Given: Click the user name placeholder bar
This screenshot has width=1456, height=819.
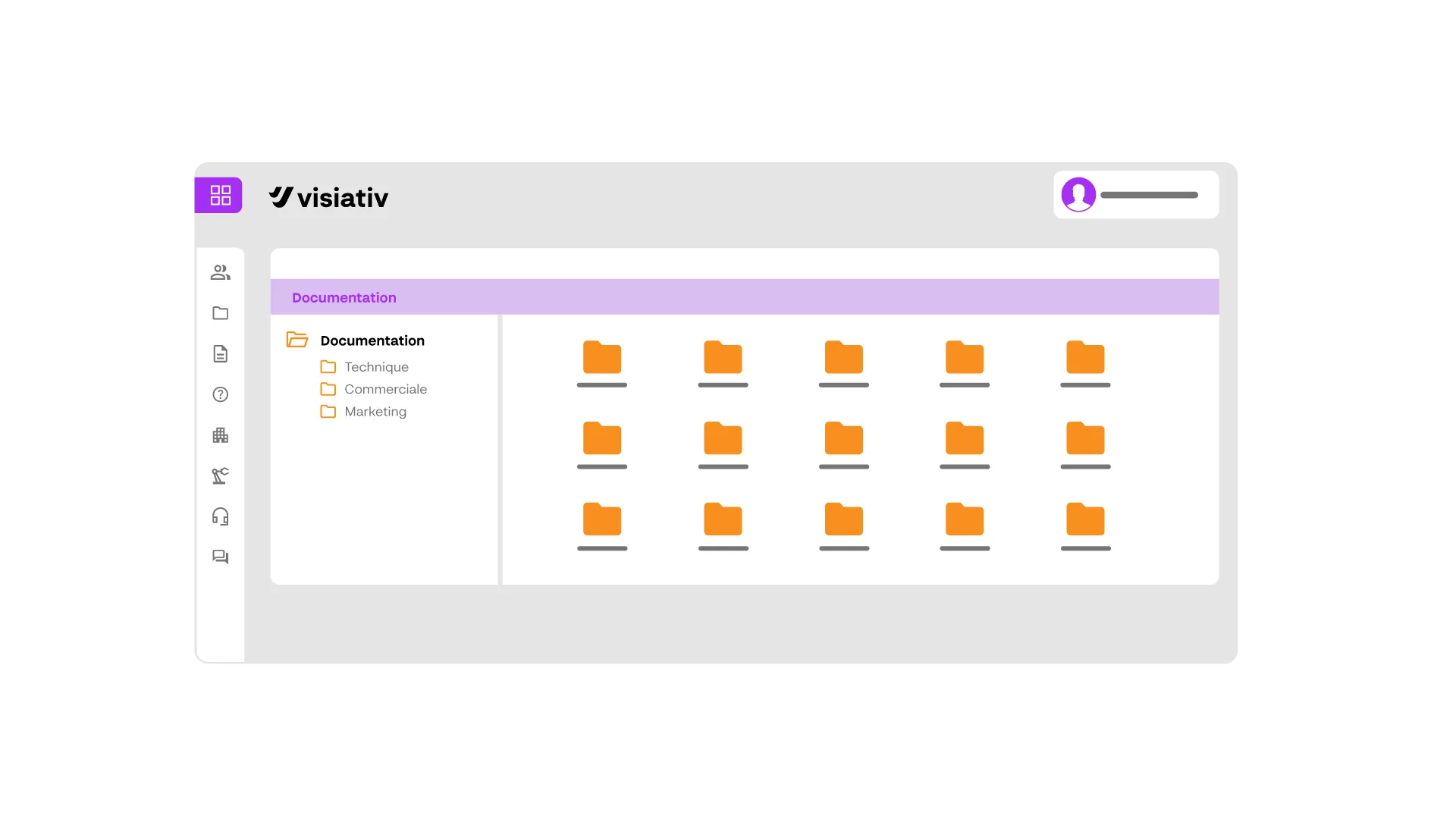Looking at the screenshot, I should (x=1149, y=195).
